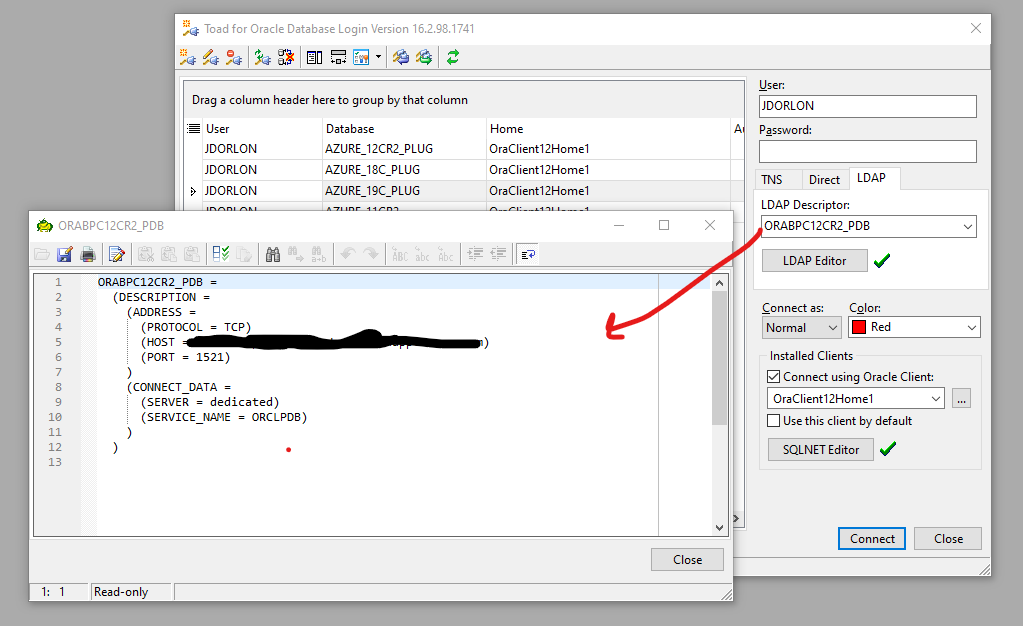1023x626 pixels.
Task: Expand the OraClient12Home1 client dropdown
Action: pyautogui.click(x=936, y=398)
